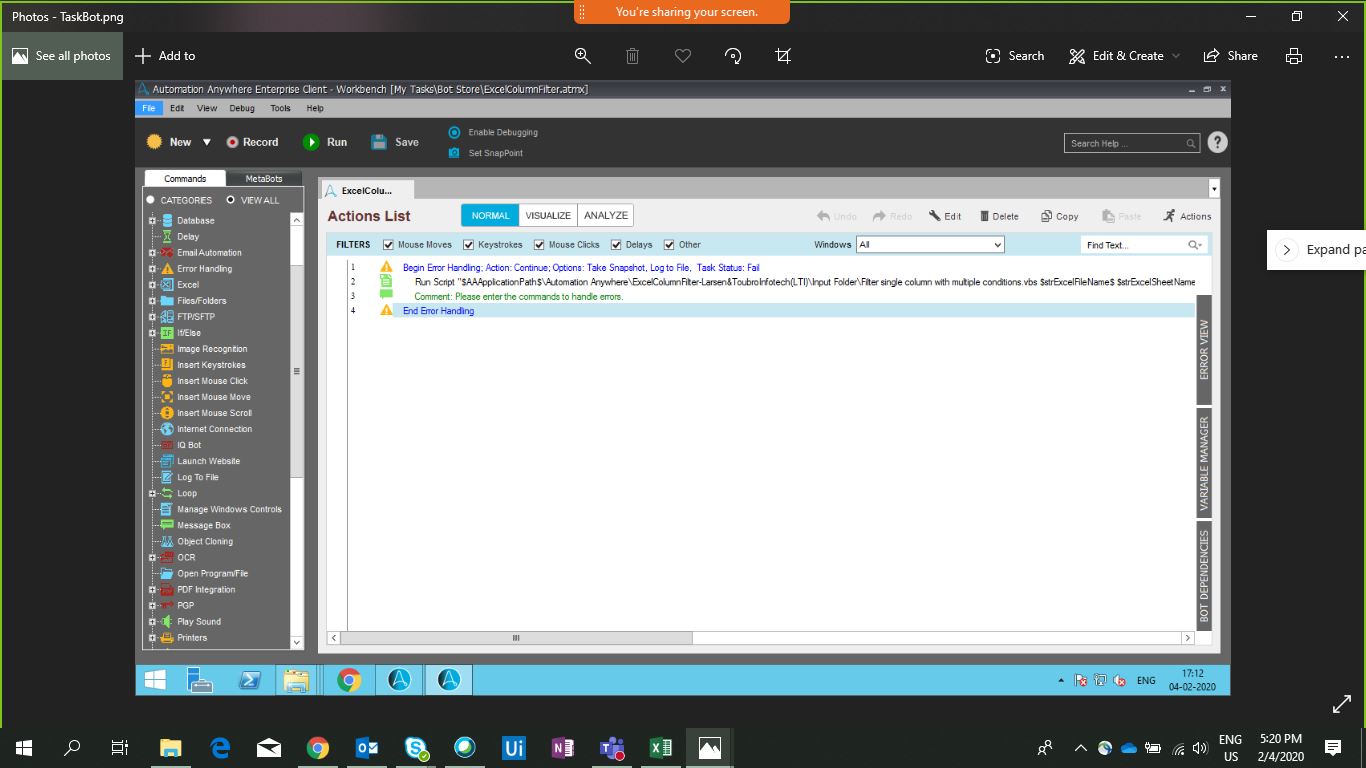Open Microsoft Teams from the taskbar
1366x768 pixels.
611,747
